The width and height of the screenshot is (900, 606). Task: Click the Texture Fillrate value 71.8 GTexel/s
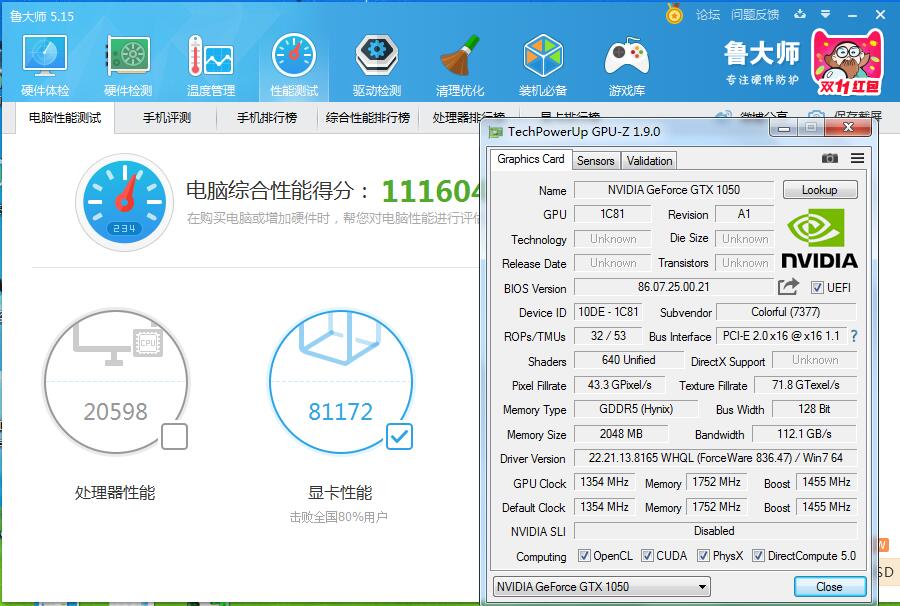pyautogui.click(x=805, y=385)
